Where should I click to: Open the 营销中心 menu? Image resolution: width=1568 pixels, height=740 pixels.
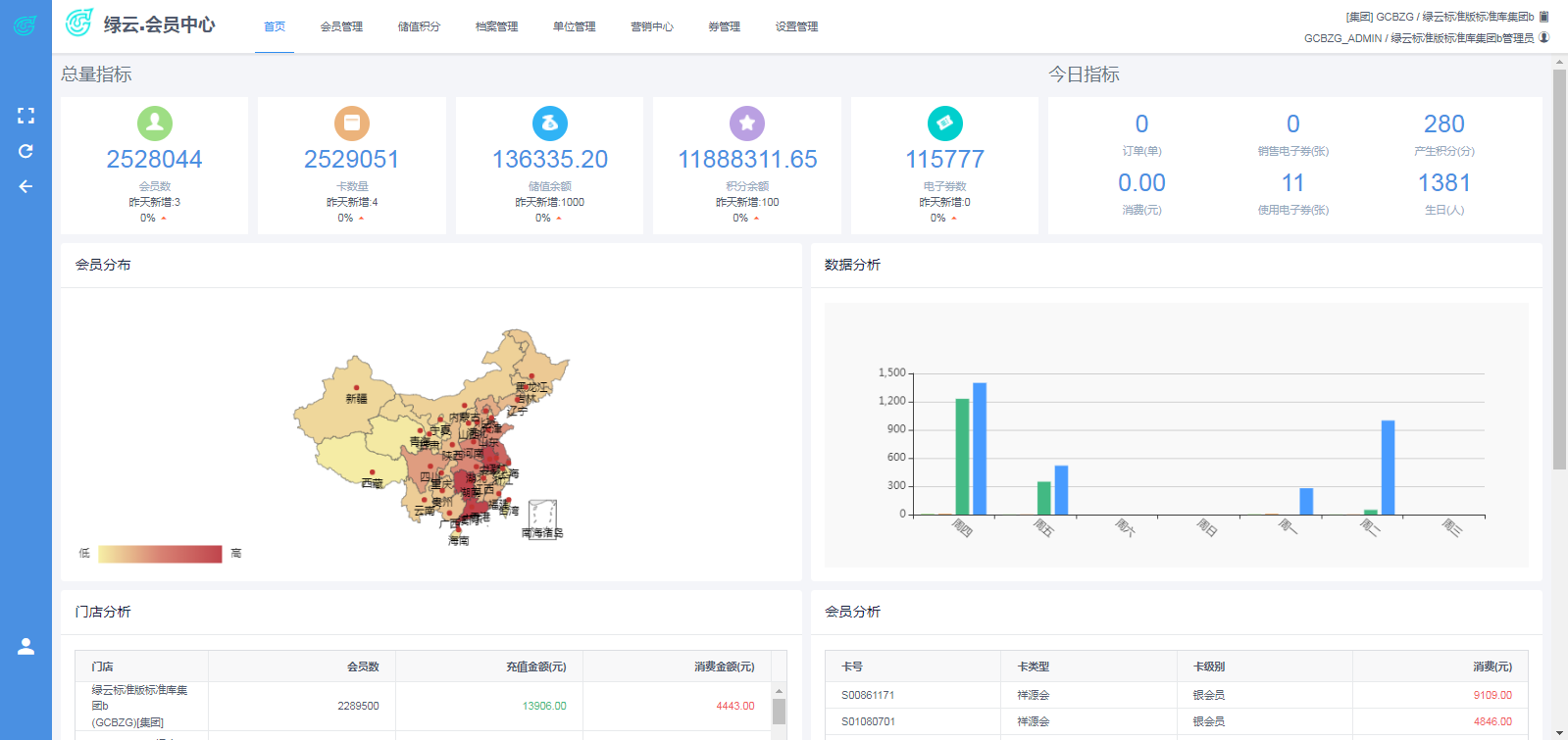pyautogui.click(x=651, y=26)
